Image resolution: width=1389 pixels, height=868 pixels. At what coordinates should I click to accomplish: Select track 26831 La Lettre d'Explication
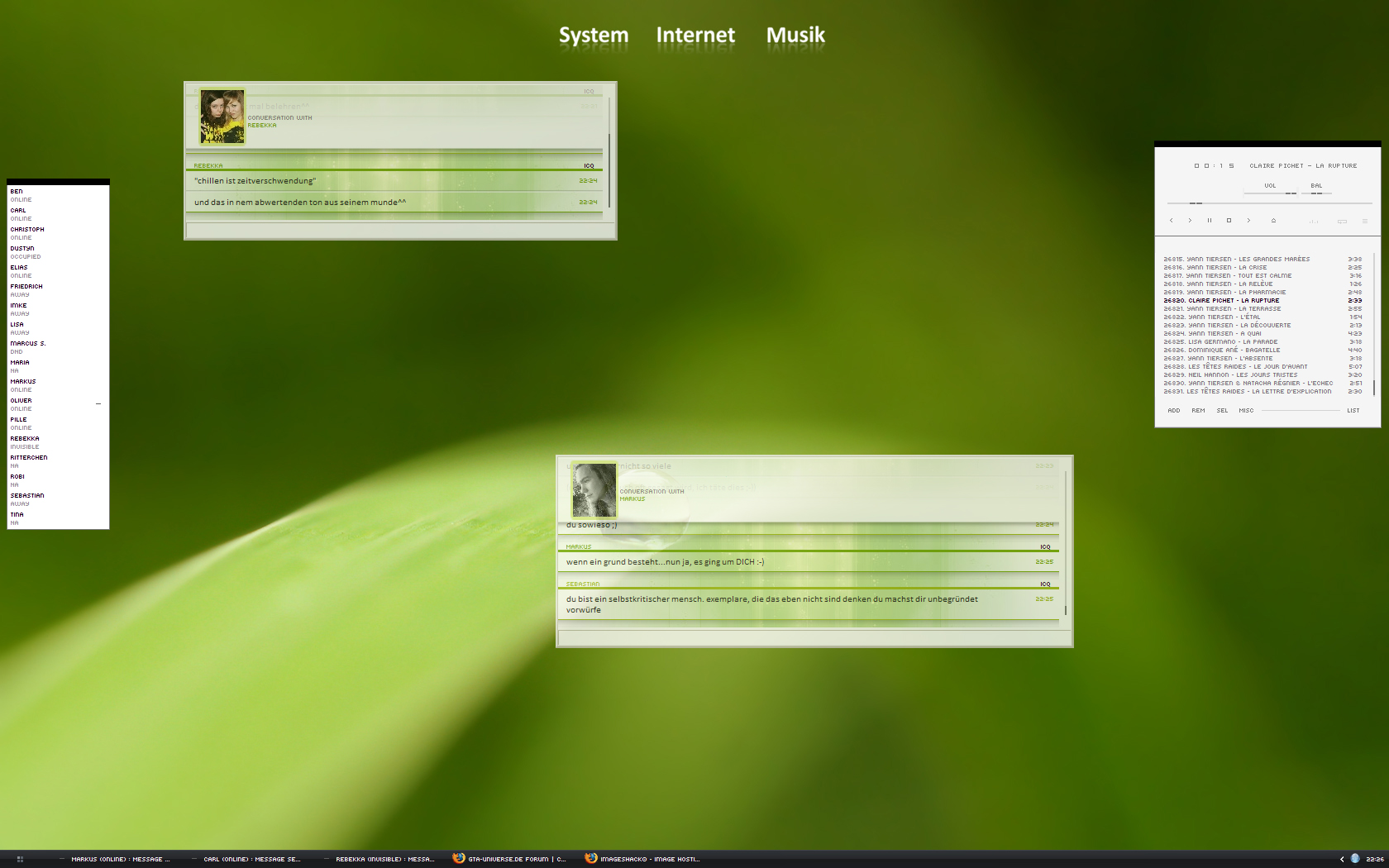pyautogui.click(x=1263, y=392)
